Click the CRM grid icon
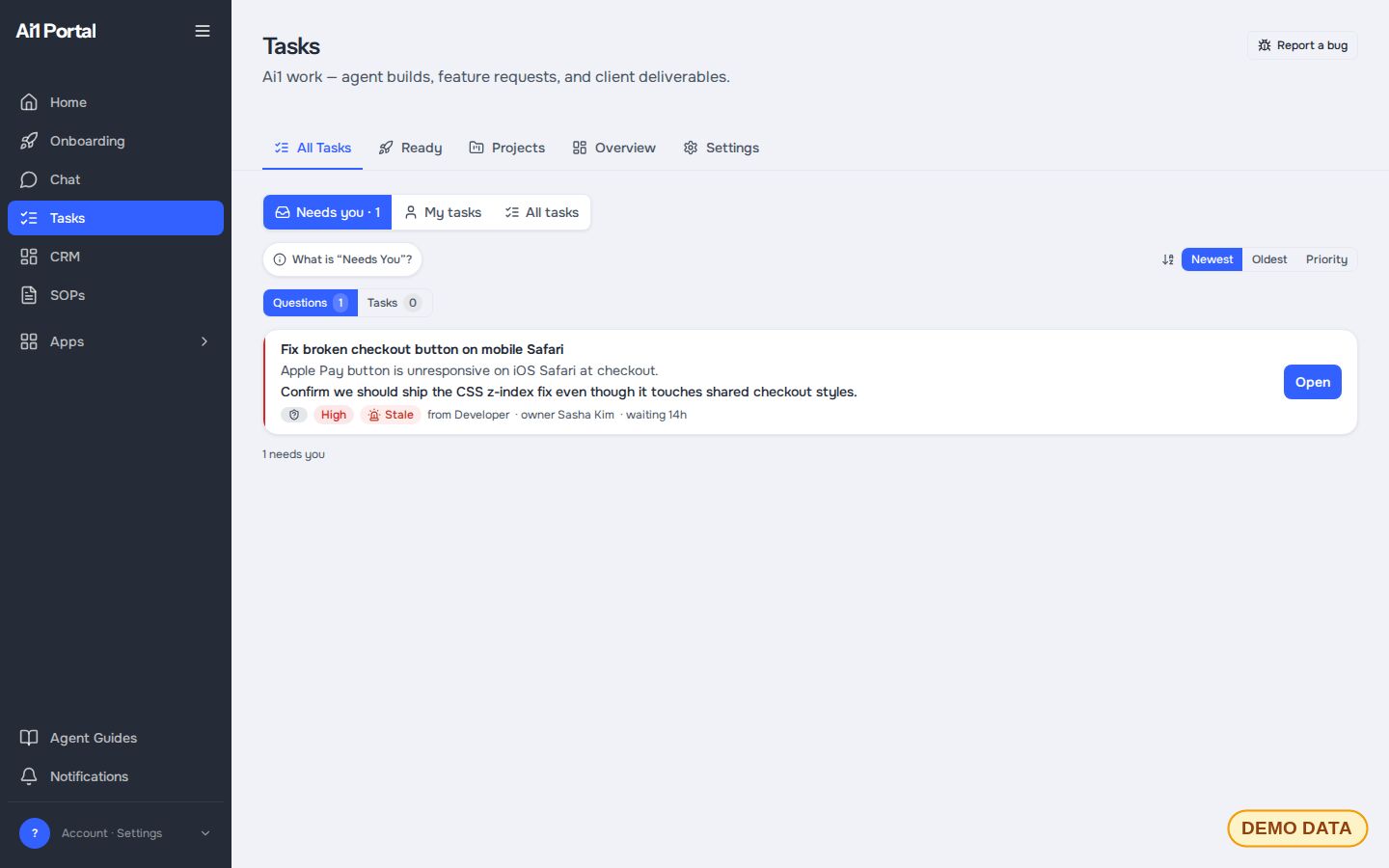Viewport: 1389px width, 868px height. point(29,257)
